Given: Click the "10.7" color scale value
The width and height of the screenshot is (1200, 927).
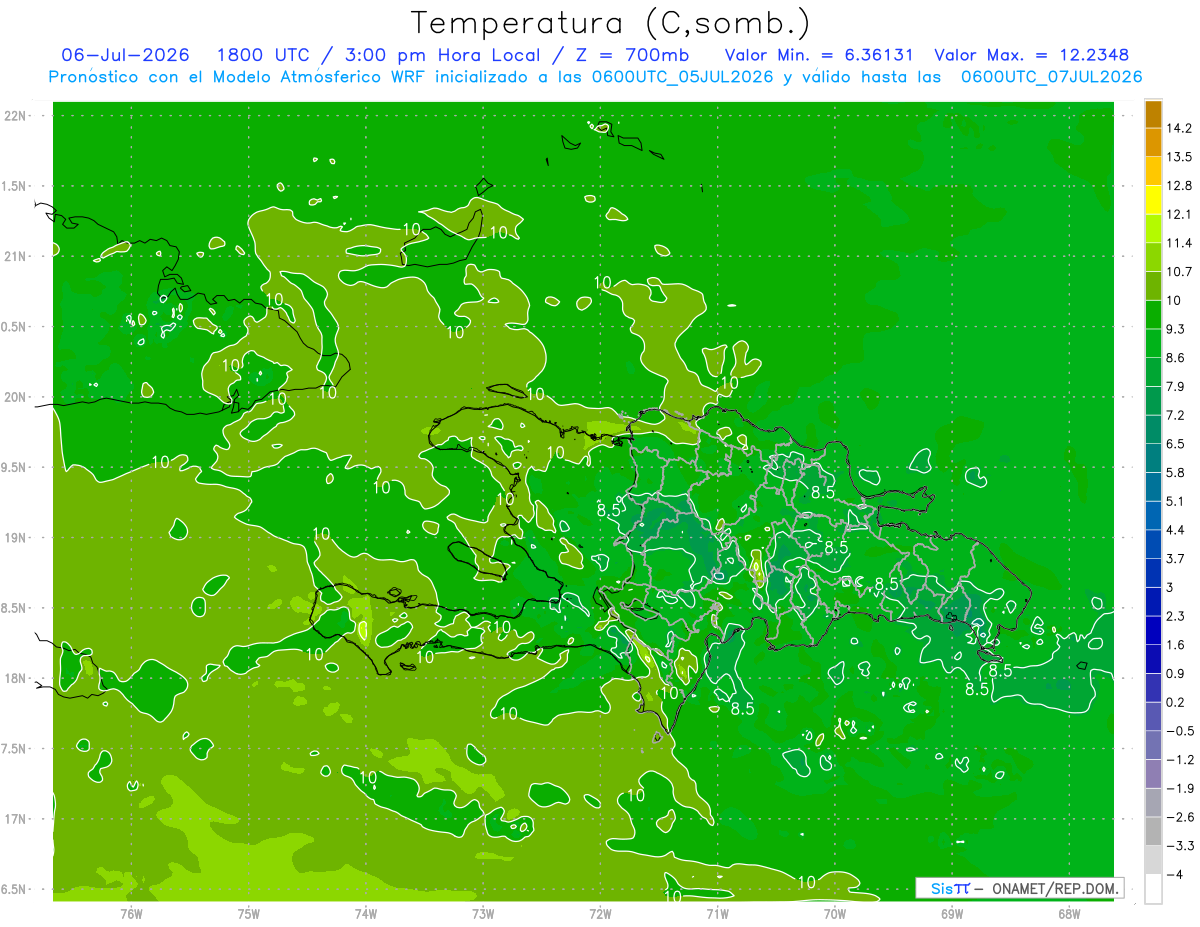Looking at the screenshot, I should (1181, 272).
